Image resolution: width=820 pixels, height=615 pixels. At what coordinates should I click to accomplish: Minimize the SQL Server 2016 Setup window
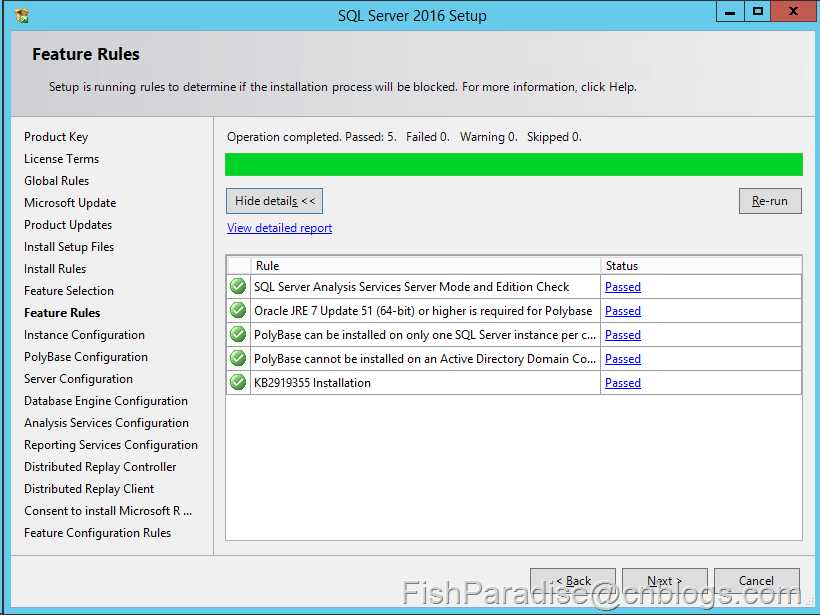(x=730, y=12)
